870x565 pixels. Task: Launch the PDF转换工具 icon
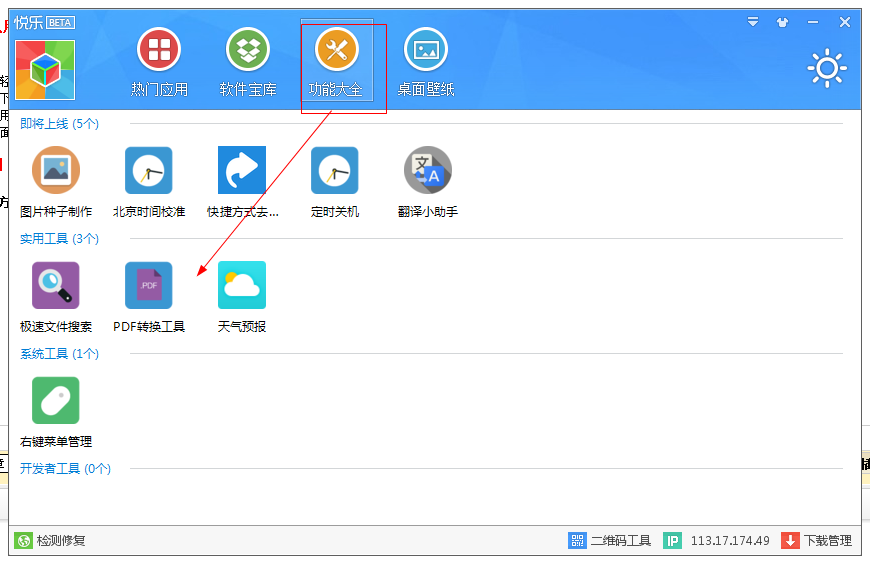[149, 285]
